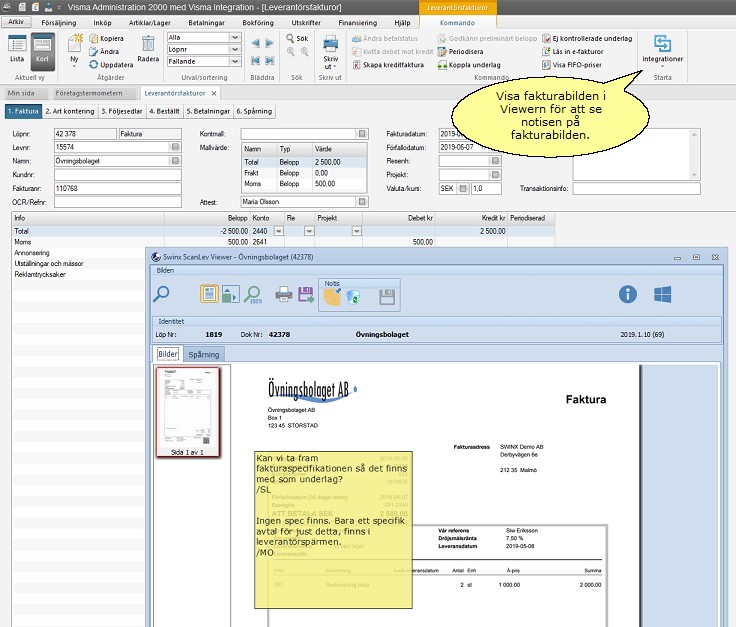Open Skriv ut printer button
This screenshot has height=627, width=736.
pos(330,52)
